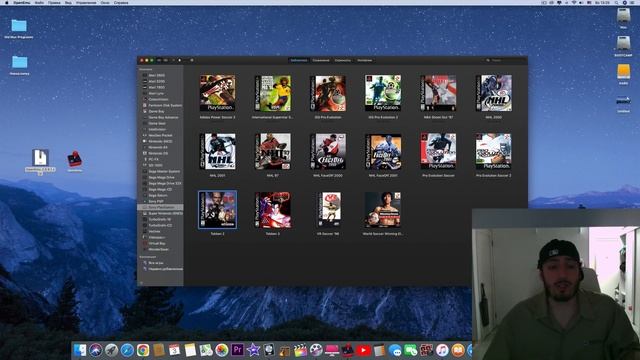Switch to the Библиотека tab
The image size is (640, 360).
(299, 60)
